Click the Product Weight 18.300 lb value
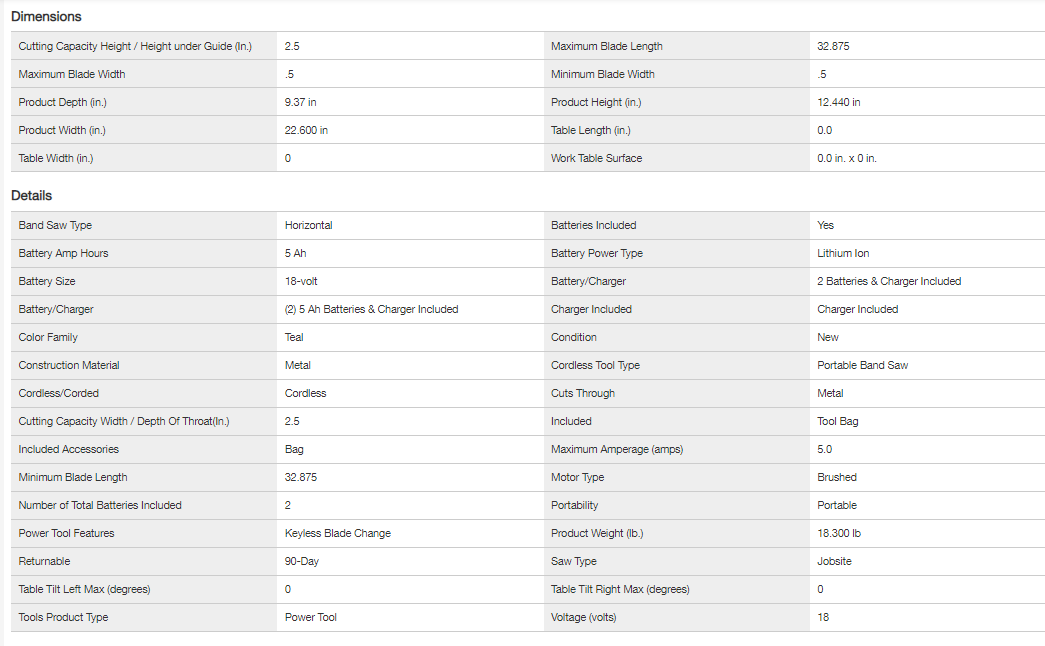The height and width of the screenshot is (646, 1045). [x=839, y=533]
